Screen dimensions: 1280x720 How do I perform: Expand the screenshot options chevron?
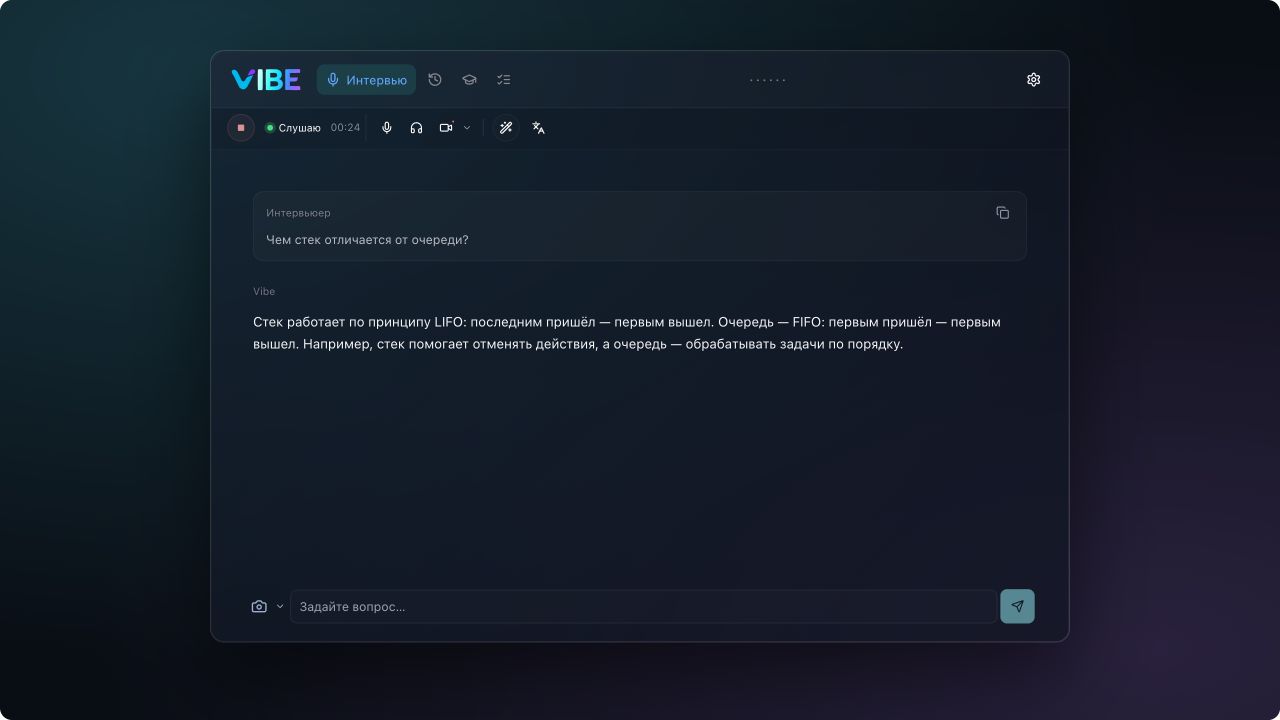pos(280,607)
